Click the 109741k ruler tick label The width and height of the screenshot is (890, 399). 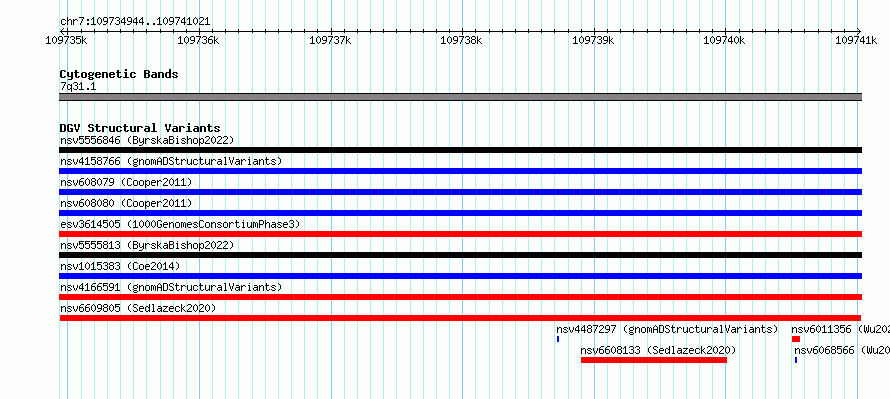pyautogui.click(x=856, y=40)
